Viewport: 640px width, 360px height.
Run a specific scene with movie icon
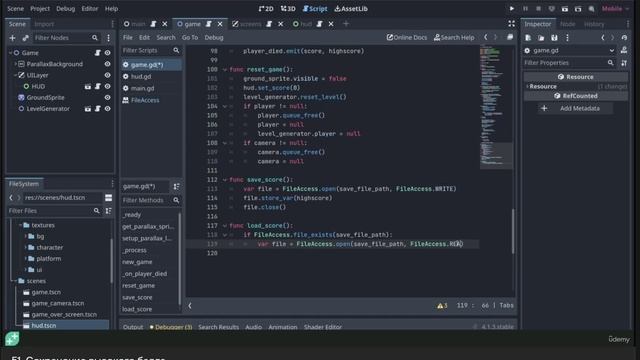click(578, 9)
